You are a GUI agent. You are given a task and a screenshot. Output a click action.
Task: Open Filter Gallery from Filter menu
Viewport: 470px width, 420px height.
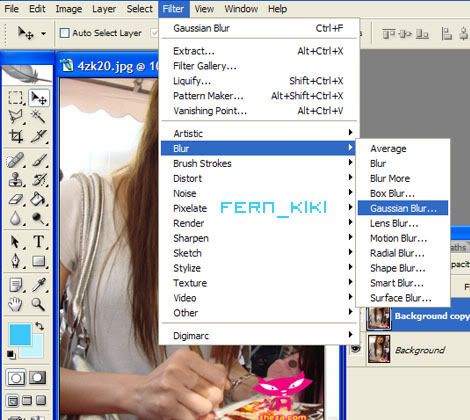point(257,66)
